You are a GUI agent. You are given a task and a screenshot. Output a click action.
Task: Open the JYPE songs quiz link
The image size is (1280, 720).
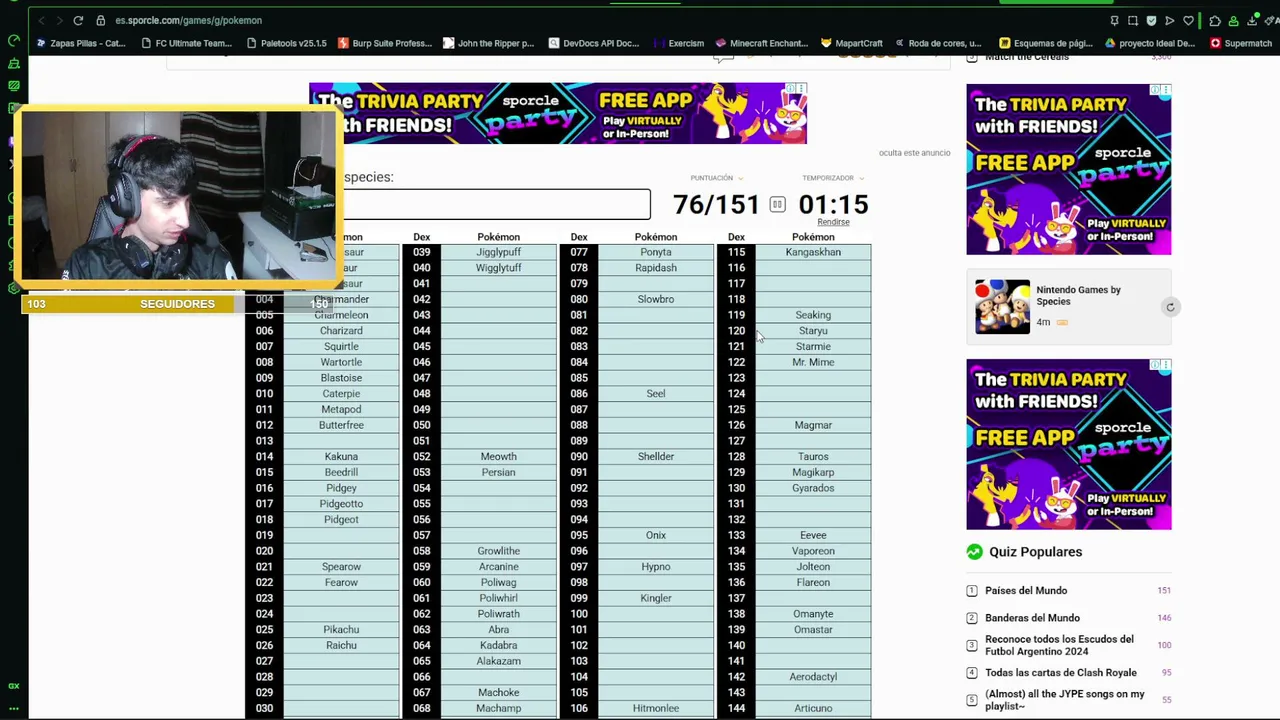pos(1065,700)
